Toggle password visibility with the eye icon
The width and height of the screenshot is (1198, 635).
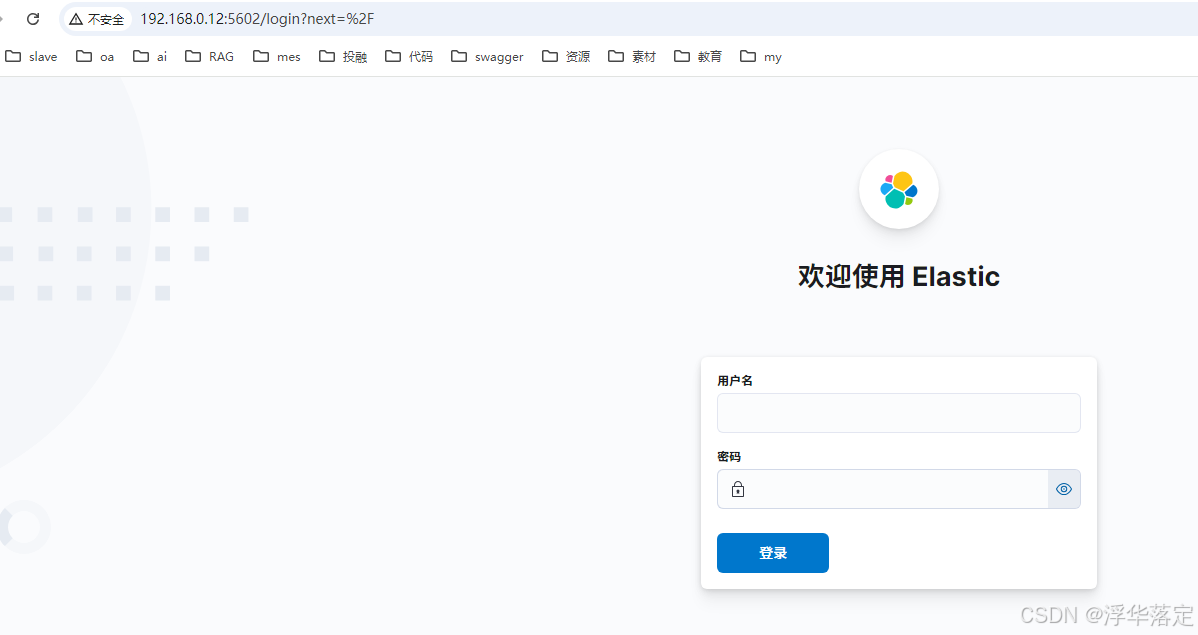tap(1064, 489)
